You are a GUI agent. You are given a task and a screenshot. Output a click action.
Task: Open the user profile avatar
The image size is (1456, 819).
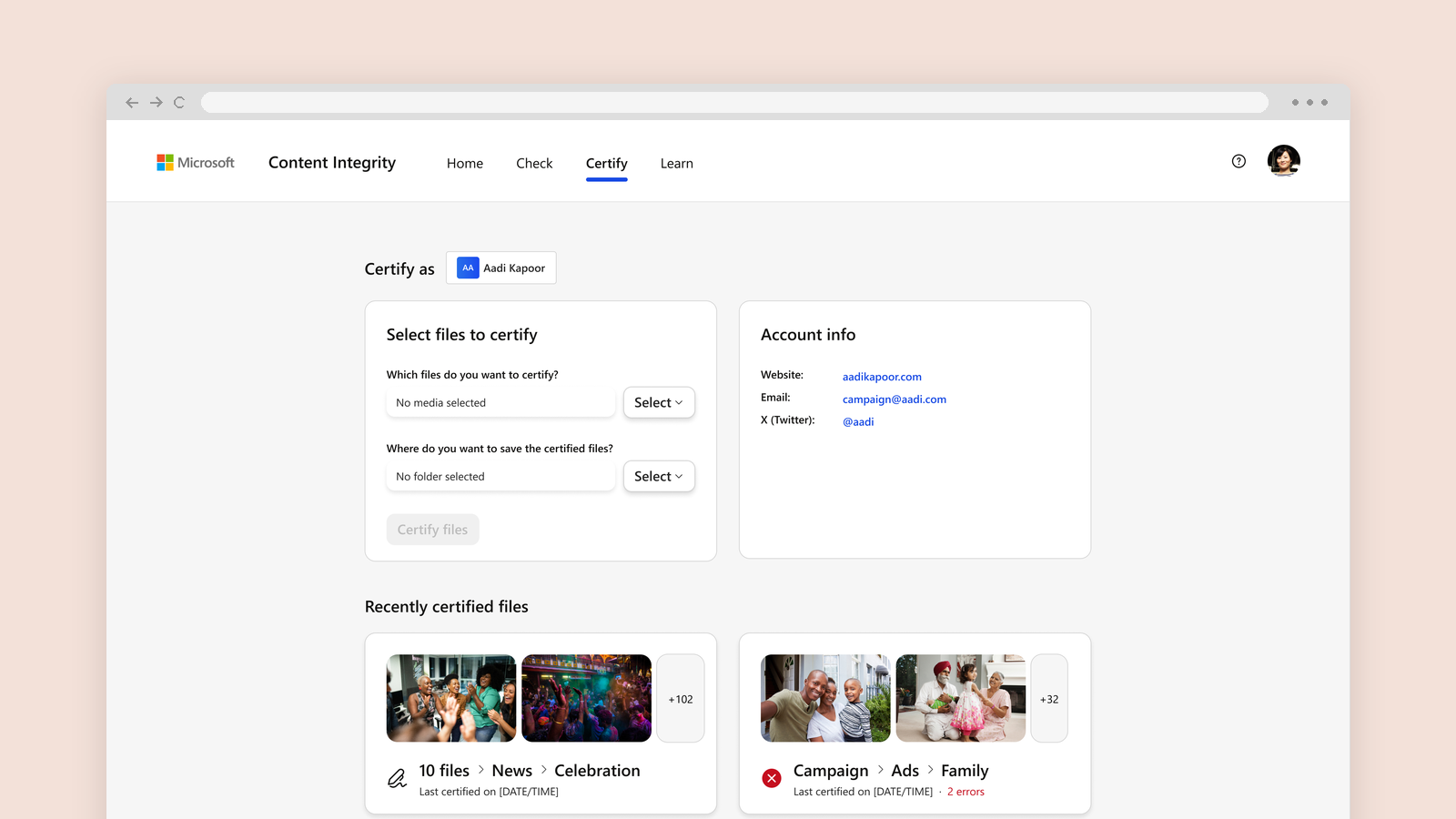[1283, 161]
